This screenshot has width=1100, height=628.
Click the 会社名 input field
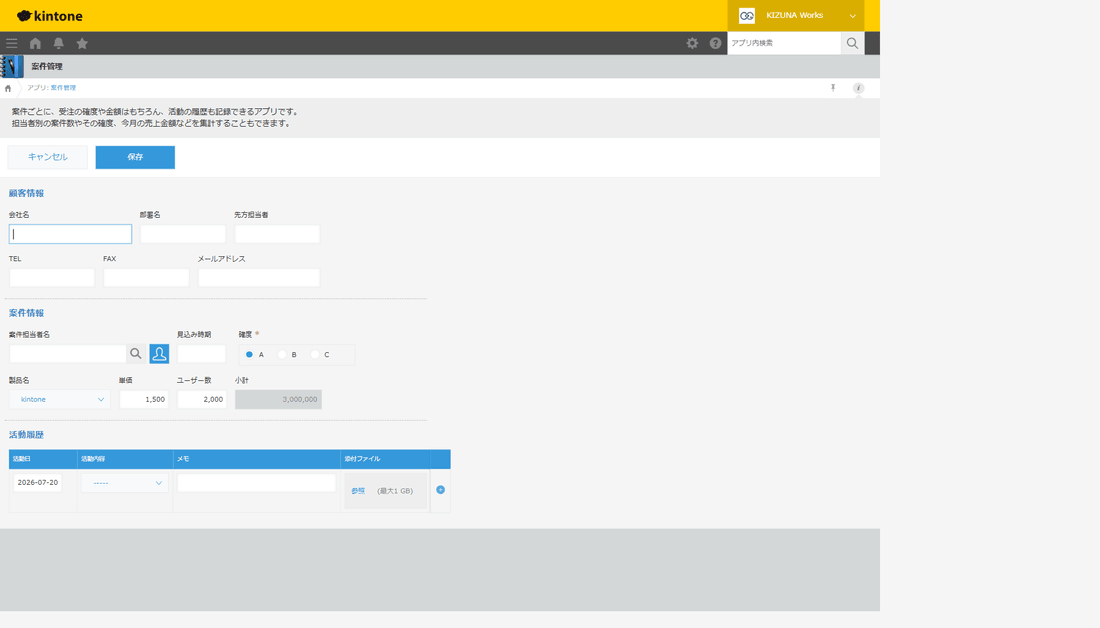[70, 234]
